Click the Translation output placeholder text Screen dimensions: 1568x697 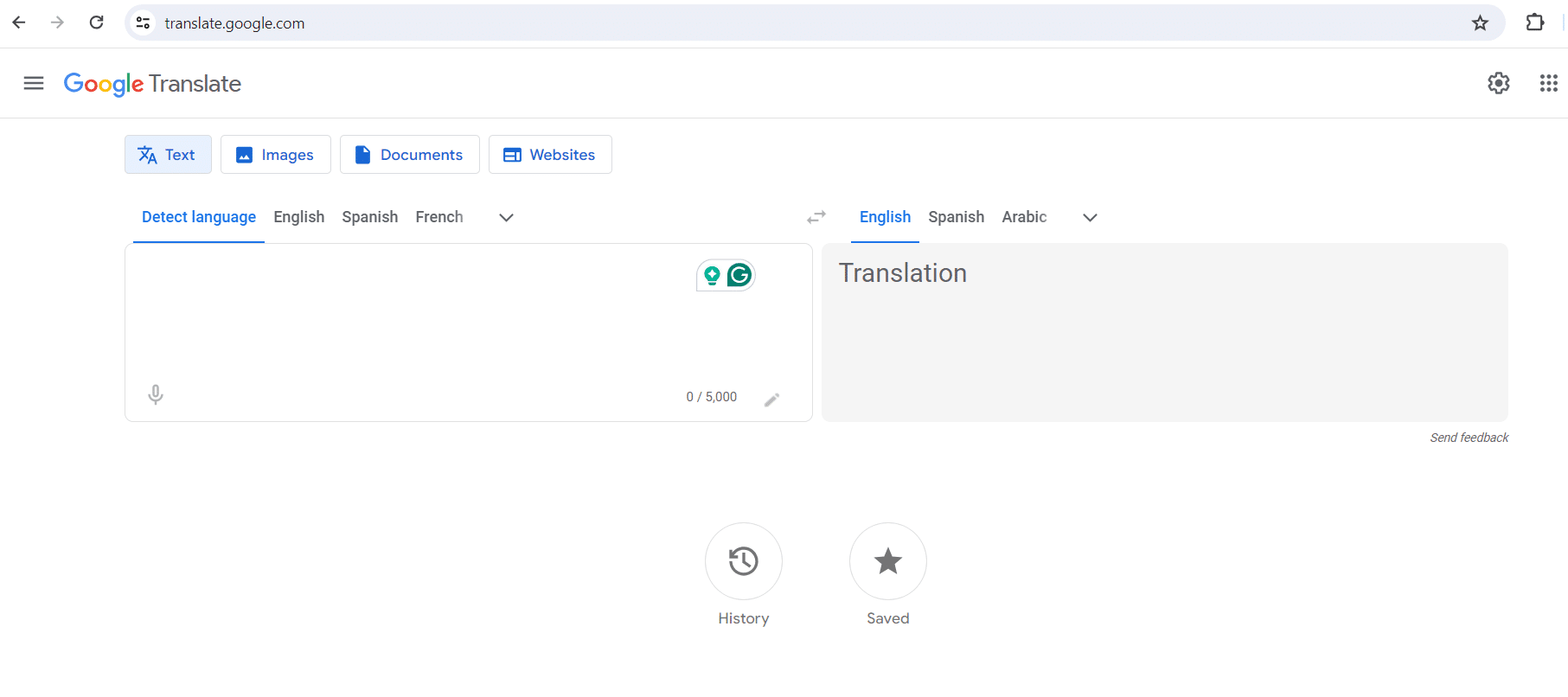coord(903,273)
